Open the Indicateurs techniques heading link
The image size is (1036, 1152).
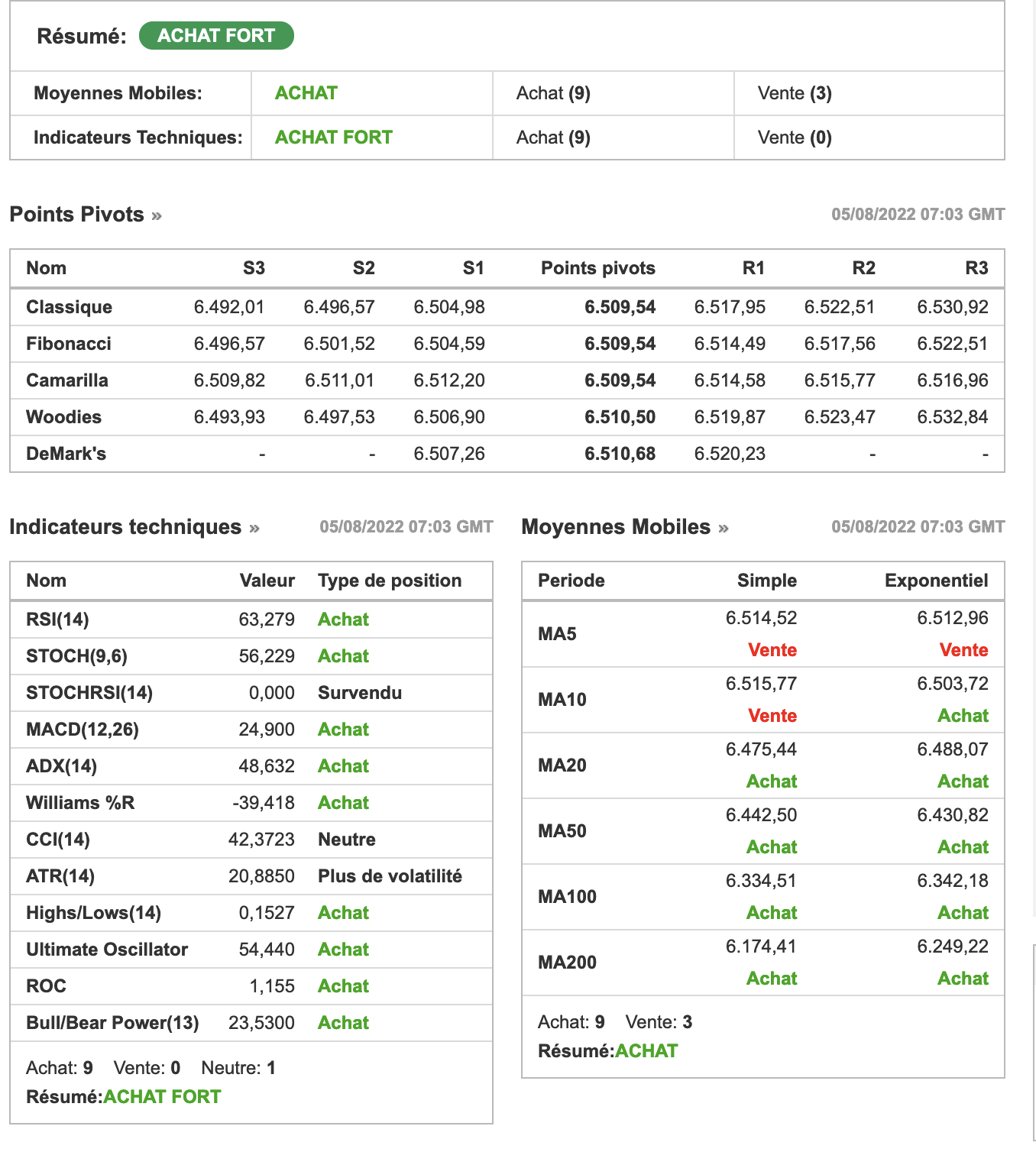[x=125, y=527]
